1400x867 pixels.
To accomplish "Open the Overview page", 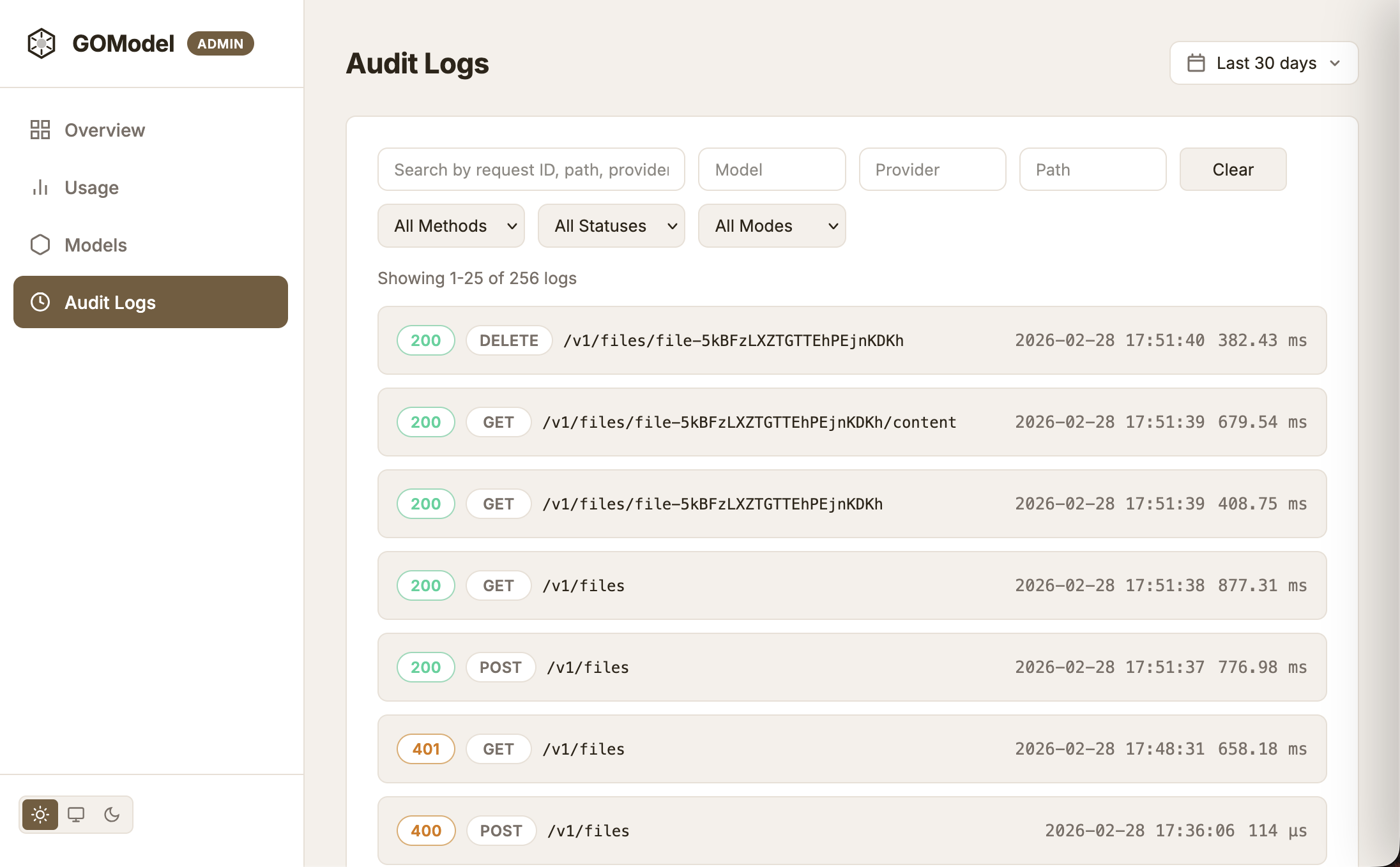I will click(x=104, y=130).
